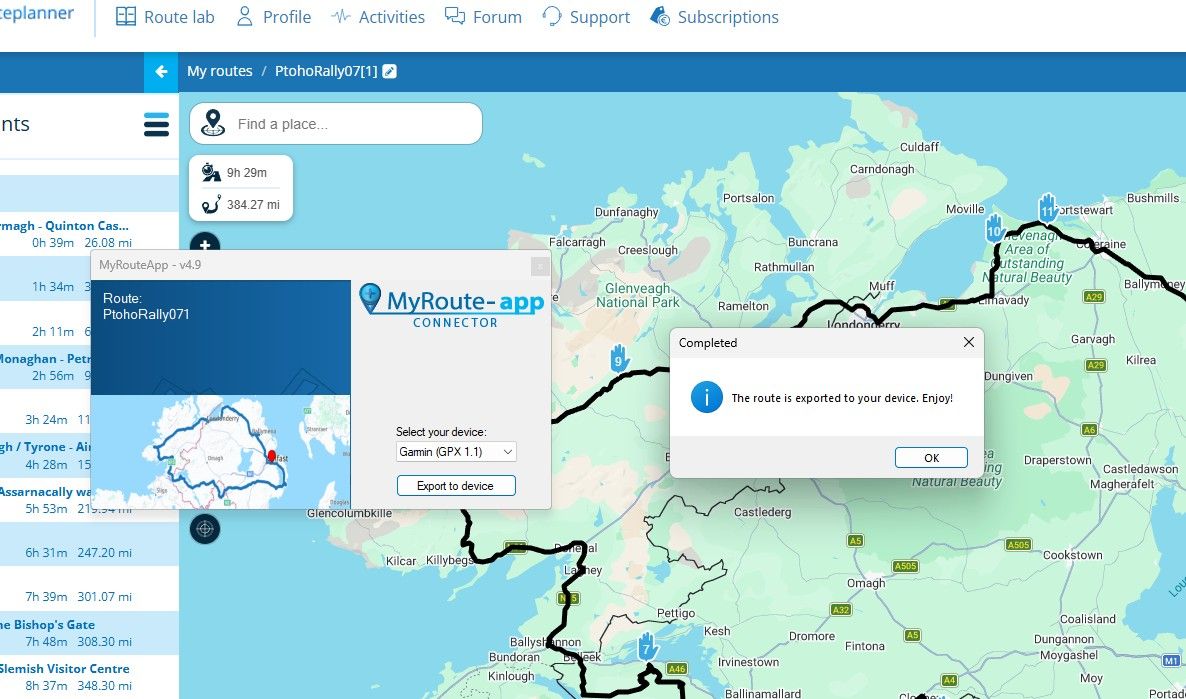Click Omagh town label on map
Viewport: 1186px width, 699px height.
tap(865, 583)
